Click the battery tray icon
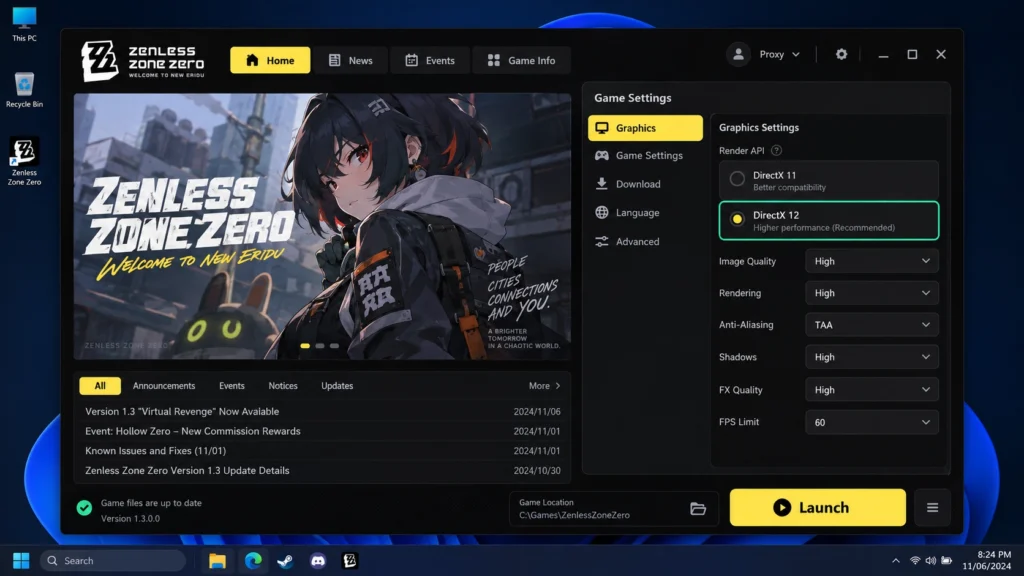The height and width of the screenshot is (576, 1024). [946, 560]
